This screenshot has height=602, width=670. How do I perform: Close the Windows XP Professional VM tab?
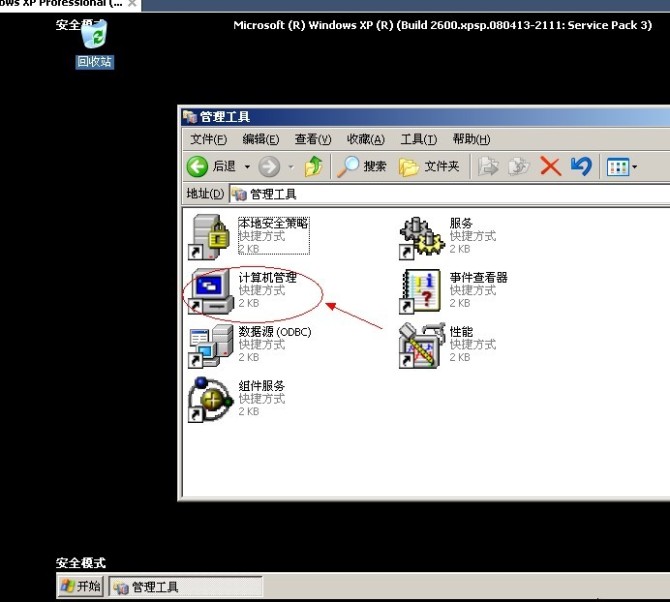132,3
